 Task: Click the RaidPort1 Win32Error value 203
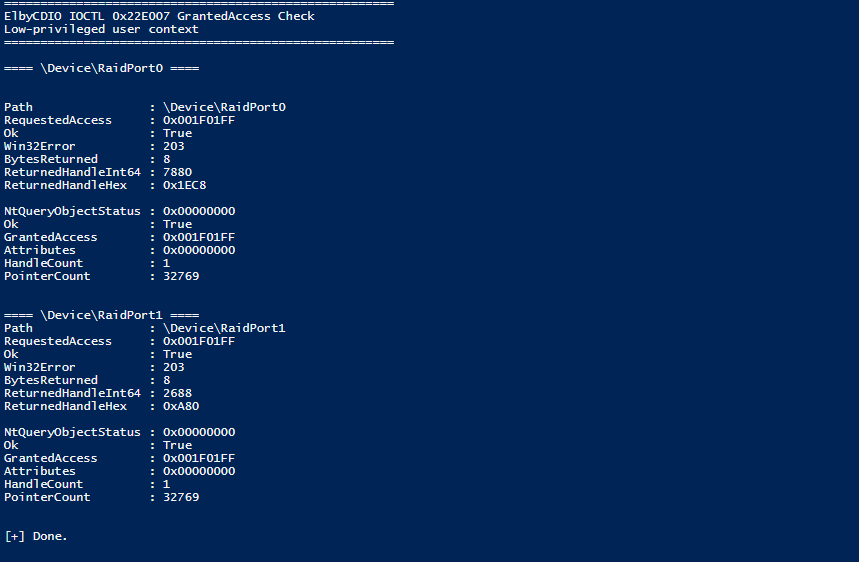click(x=174, y=367)
